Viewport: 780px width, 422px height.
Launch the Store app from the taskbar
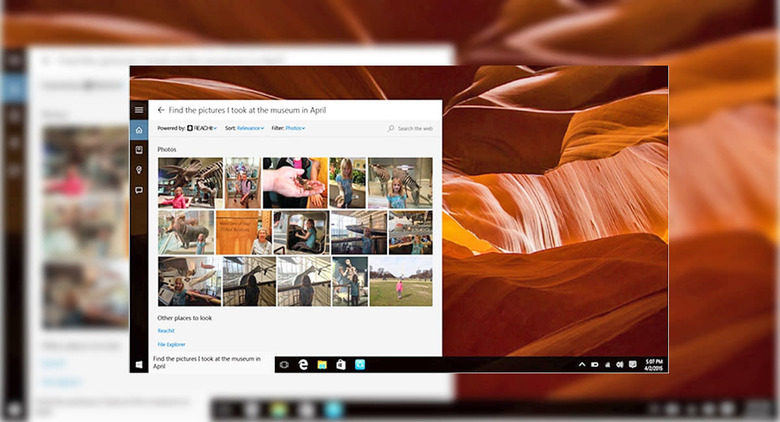coord(341,364)
